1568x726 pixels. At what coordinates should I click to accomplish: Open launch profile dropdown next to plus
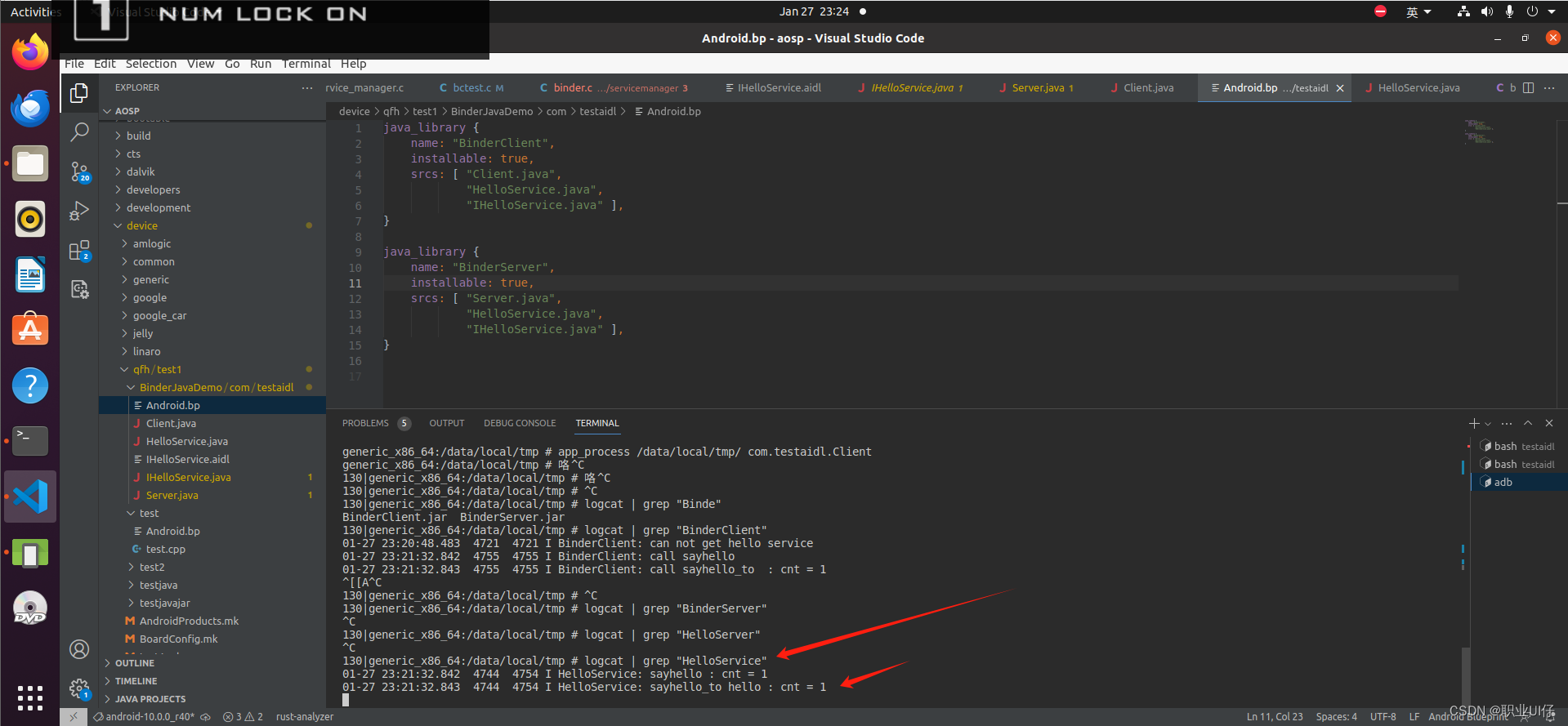[x=1488, y=423]
